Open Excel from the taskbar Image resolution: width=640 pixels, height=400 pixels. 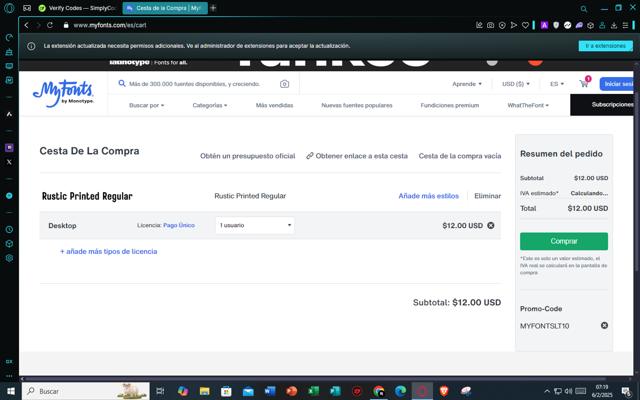(313, 391)
